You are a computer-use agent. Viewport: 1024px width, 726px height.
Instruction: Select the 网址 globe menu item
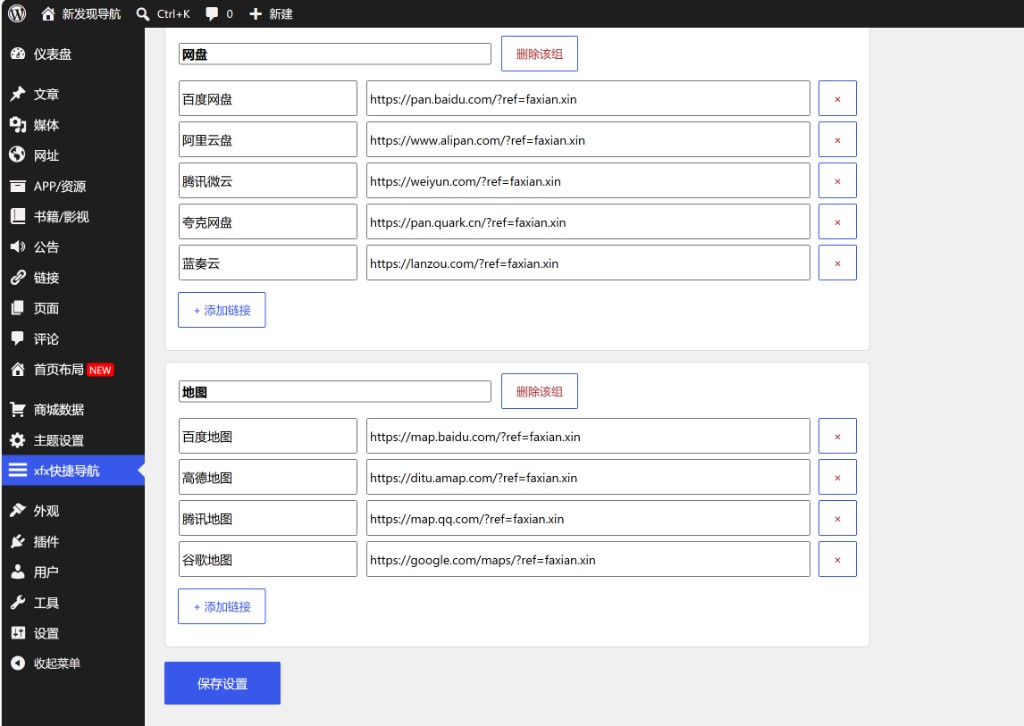[x=72, y=155]
